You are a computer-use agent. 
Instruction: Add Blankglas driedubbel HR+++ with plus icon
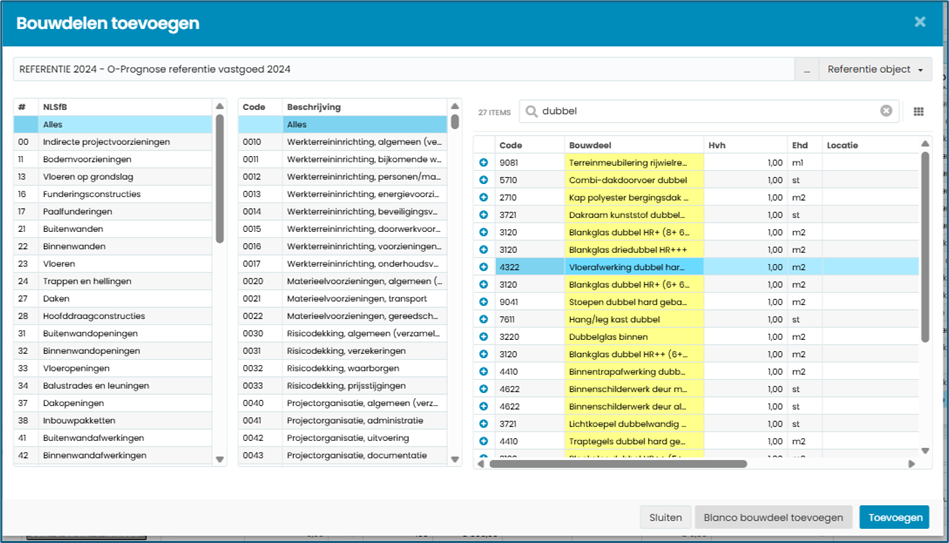coord(483,249)
